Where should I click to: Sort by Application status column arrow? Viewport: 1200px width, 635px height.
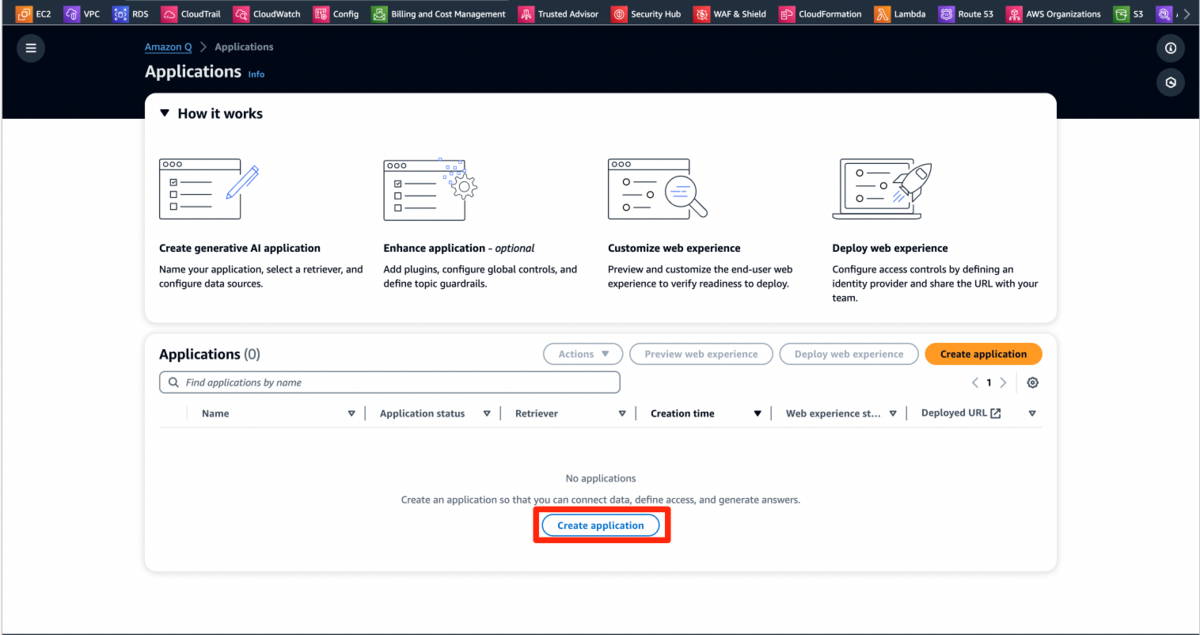click(x=487, y=414)
